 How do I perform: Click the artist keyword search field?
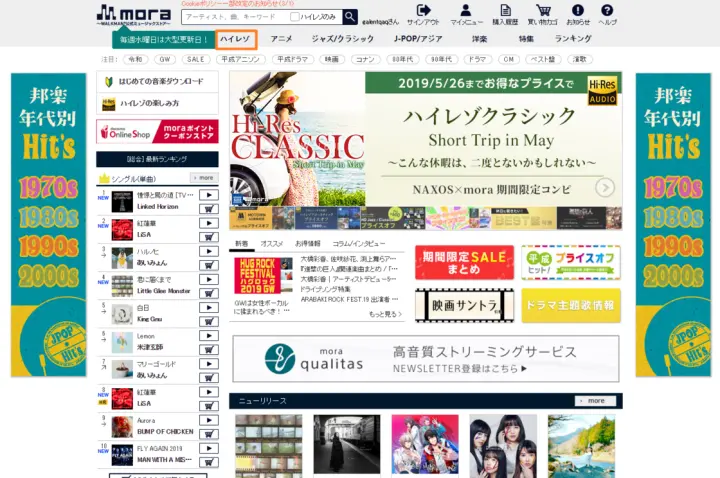235,17
